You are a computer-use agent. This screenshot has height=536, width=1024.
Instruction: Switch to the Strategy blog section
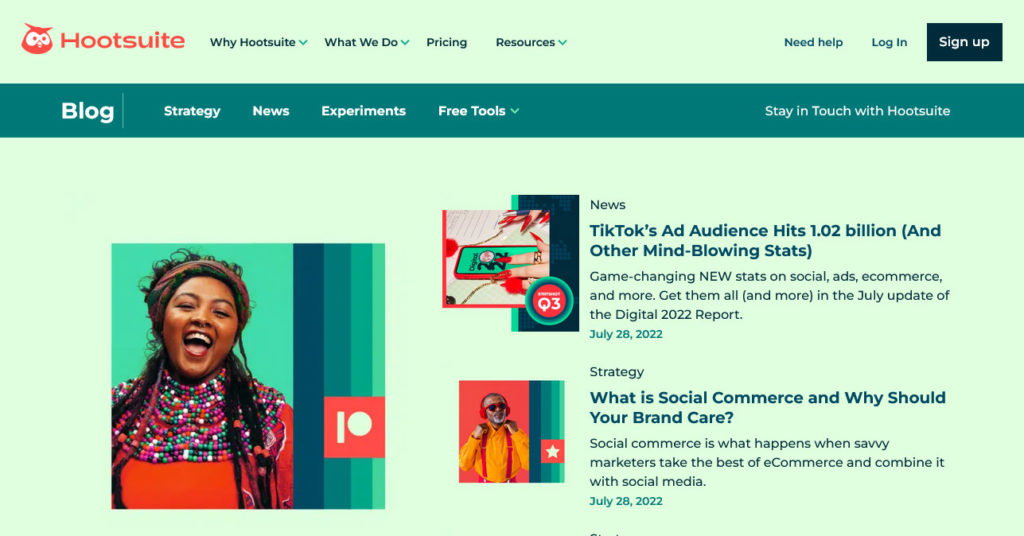tap(192, 111)
